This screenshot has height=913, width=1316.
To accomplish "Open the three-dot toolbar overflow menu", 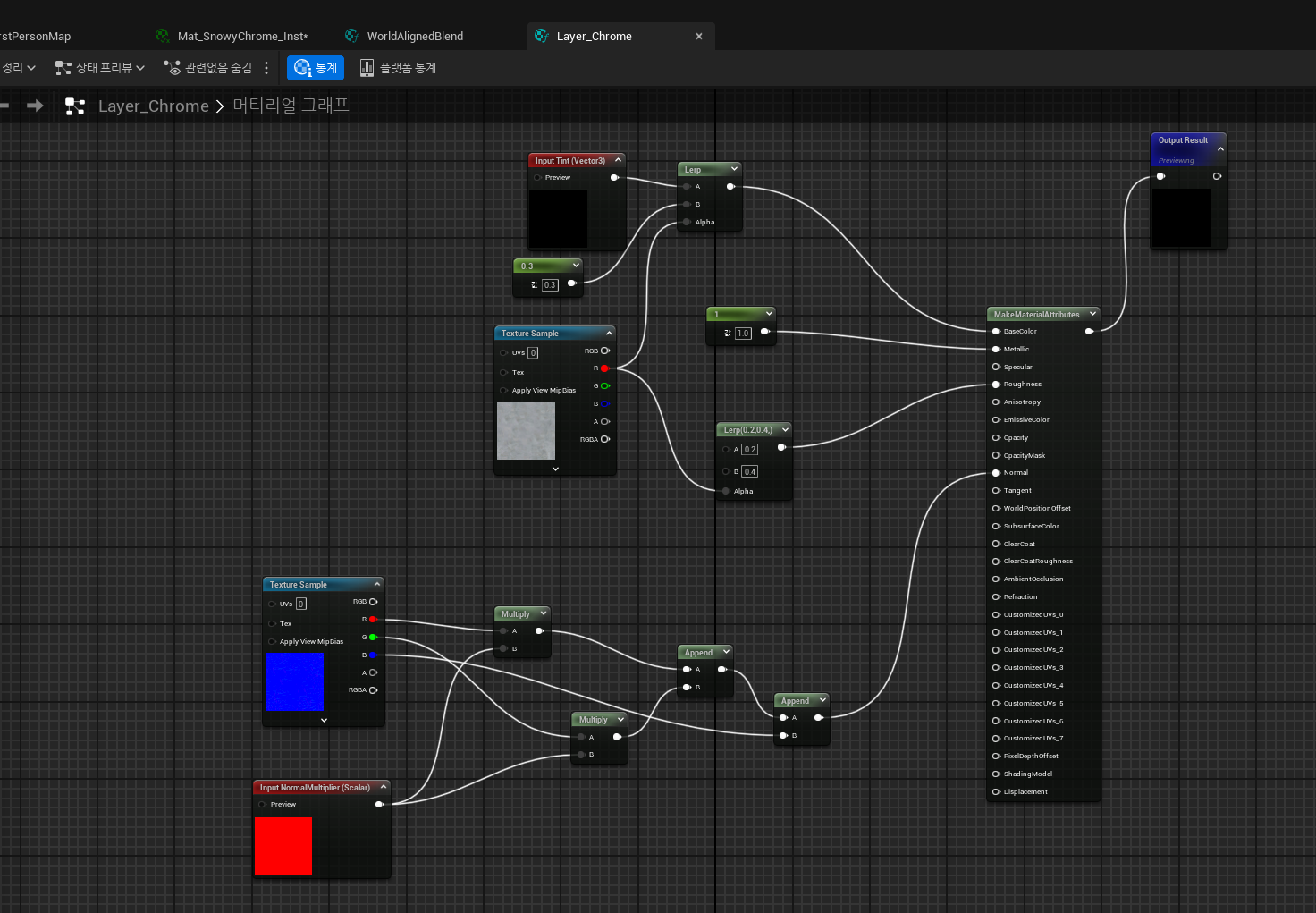I will (x=266, y=68).
